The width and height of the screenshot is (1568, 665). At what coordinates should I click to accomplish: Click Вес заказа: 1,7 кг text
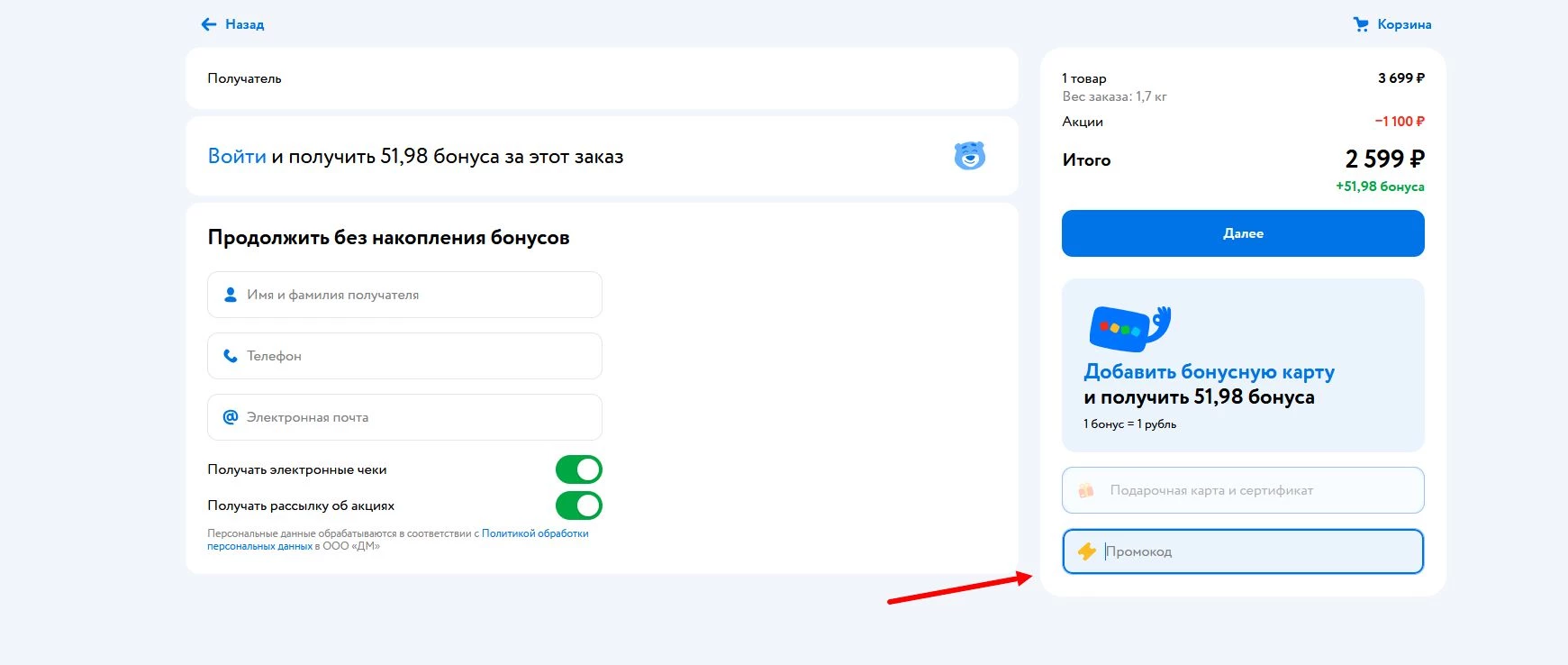pos(1114,96)
